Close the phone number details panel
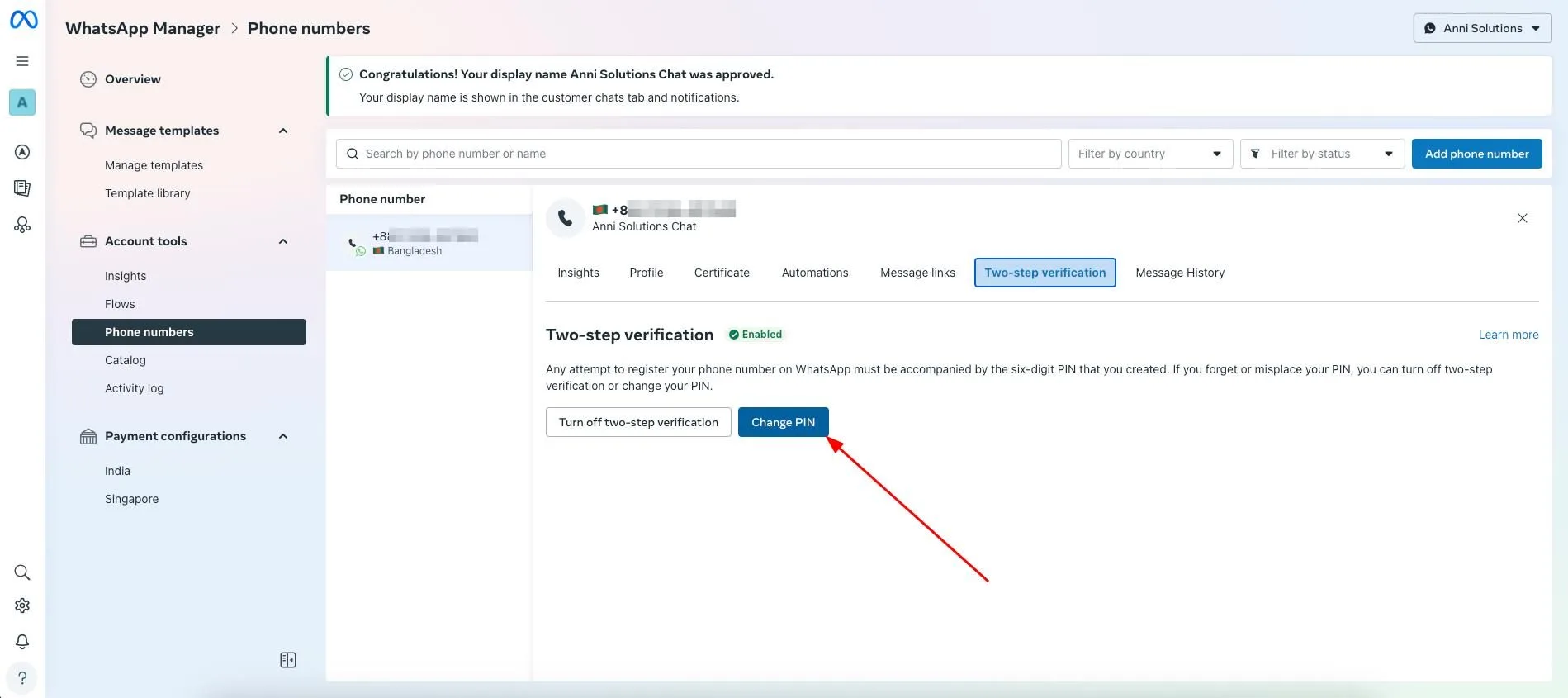The width and height of the screenshot is (1568, 698). tap(1523, 218)
